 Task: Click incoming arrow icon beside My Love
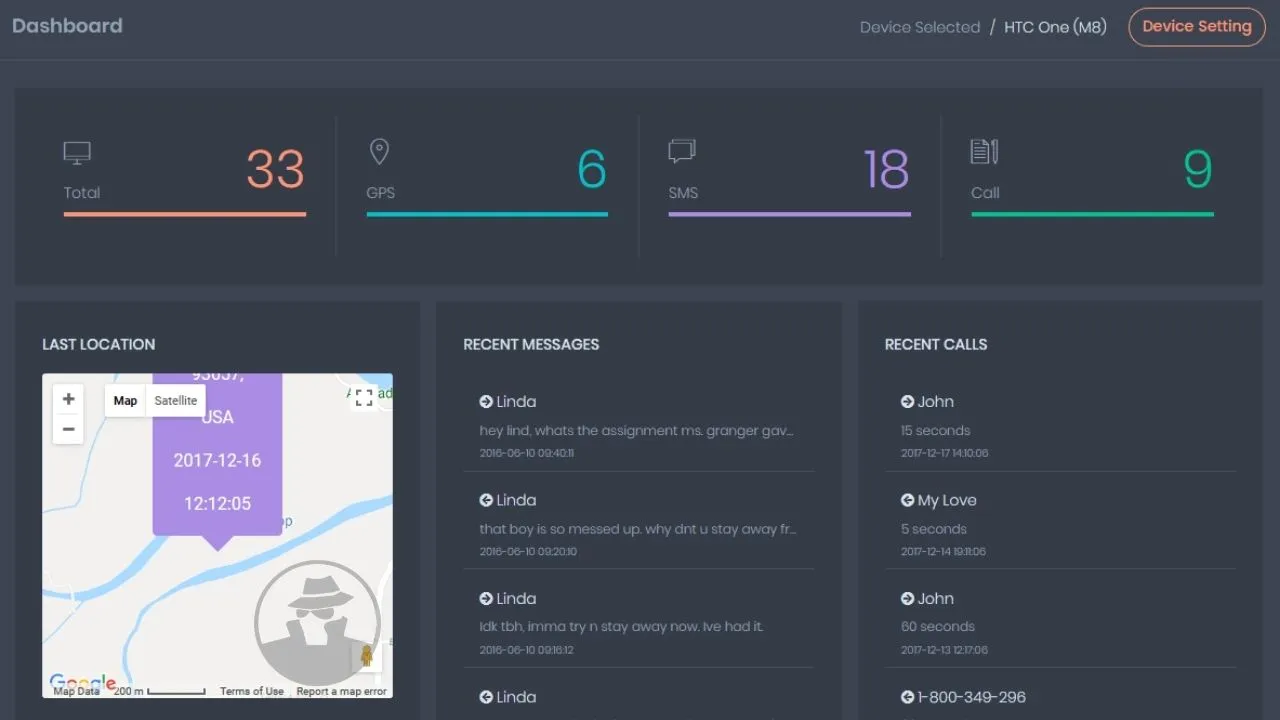[907, 500]
